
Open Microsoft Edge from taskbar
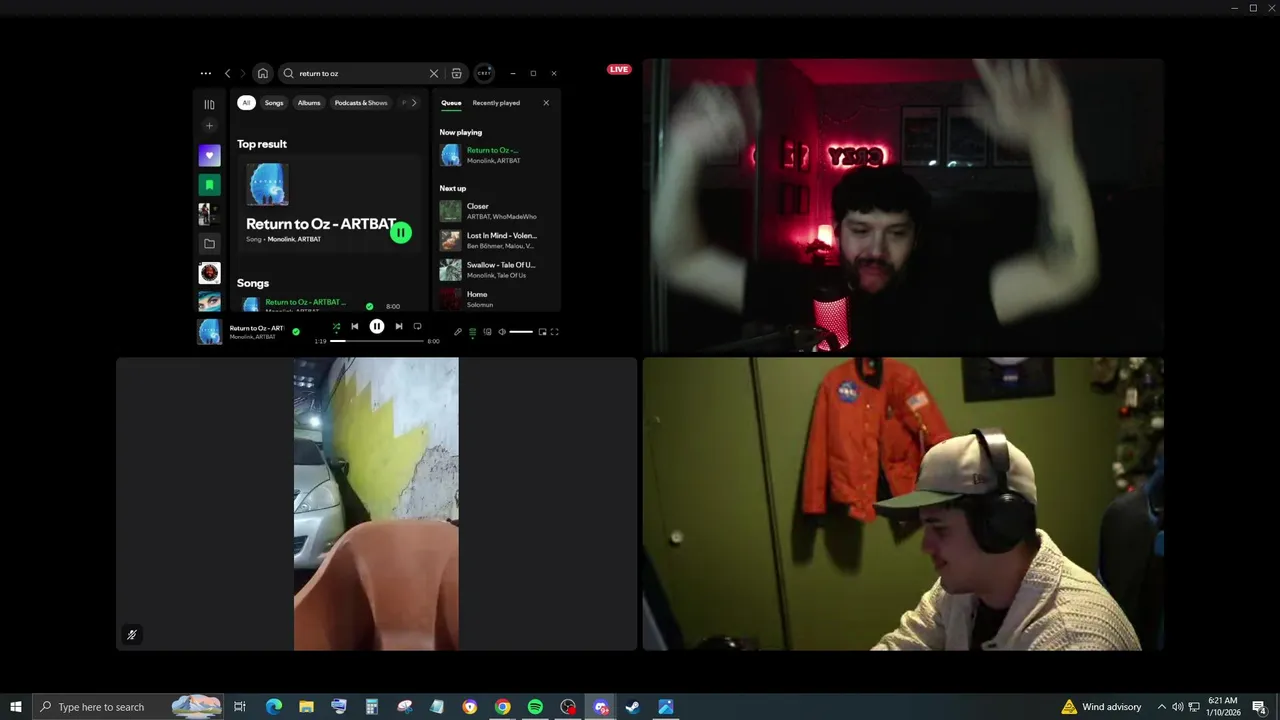[274, 707]
